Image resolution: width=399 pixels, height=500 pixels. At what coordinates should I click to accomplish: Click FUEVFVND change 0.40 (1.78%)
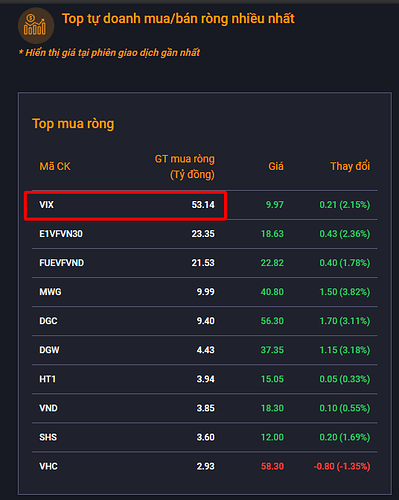345,263
